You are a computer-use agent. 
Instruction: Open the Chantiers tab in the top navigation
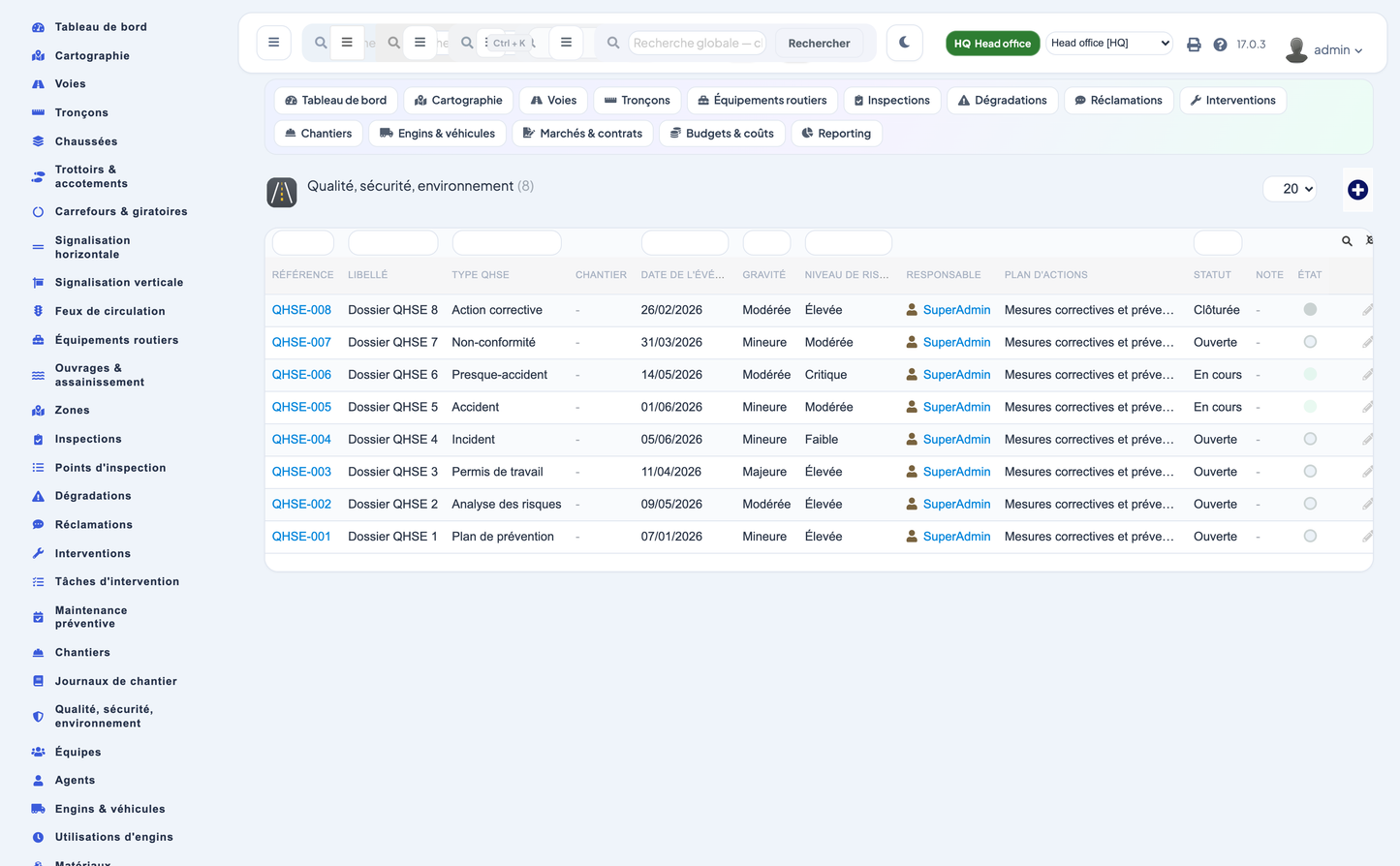[x=318, y=134]
